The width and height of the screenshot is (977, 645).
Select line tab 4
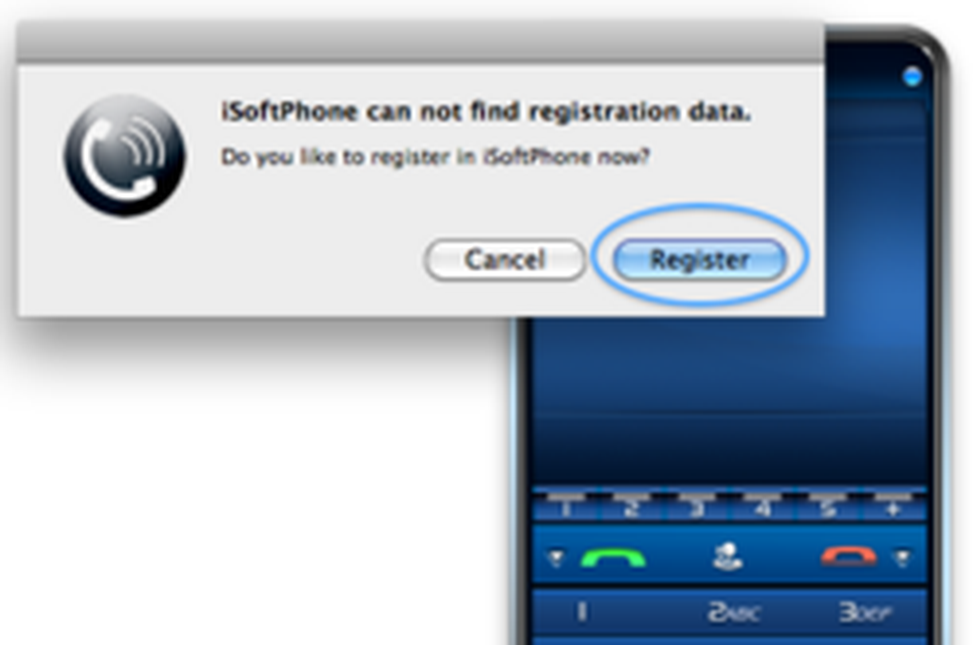click(x=762, y=508)
